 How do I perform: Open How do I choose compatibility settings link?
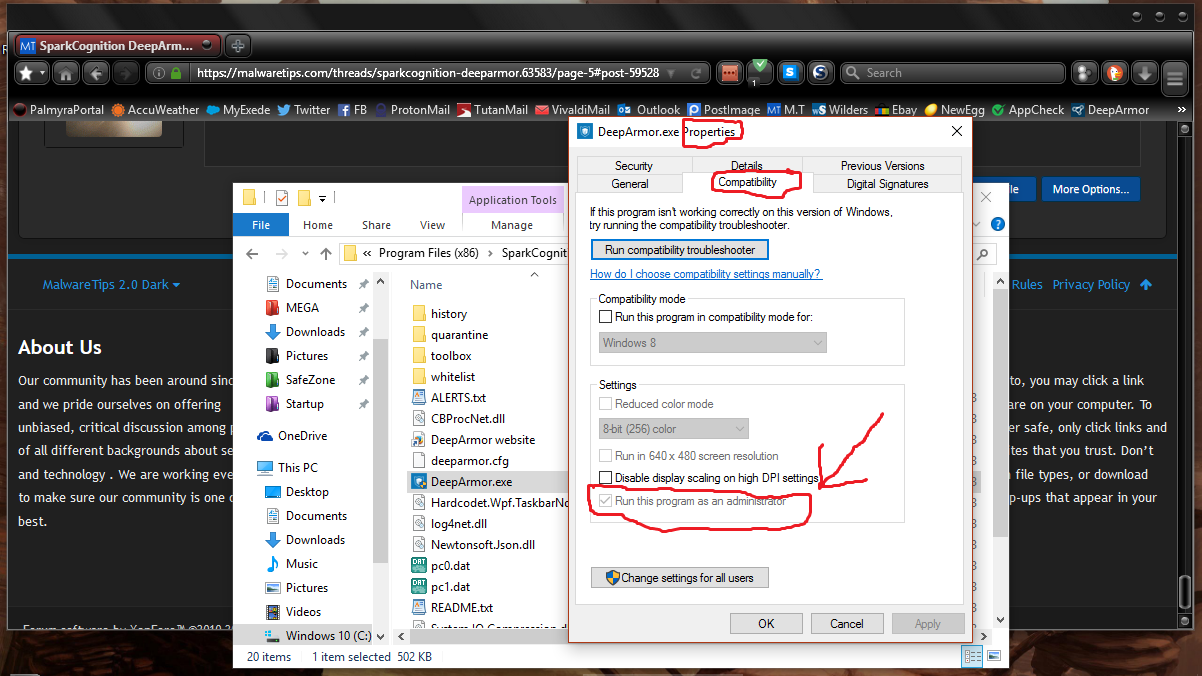pyautogui.click(x=706, y=274)
